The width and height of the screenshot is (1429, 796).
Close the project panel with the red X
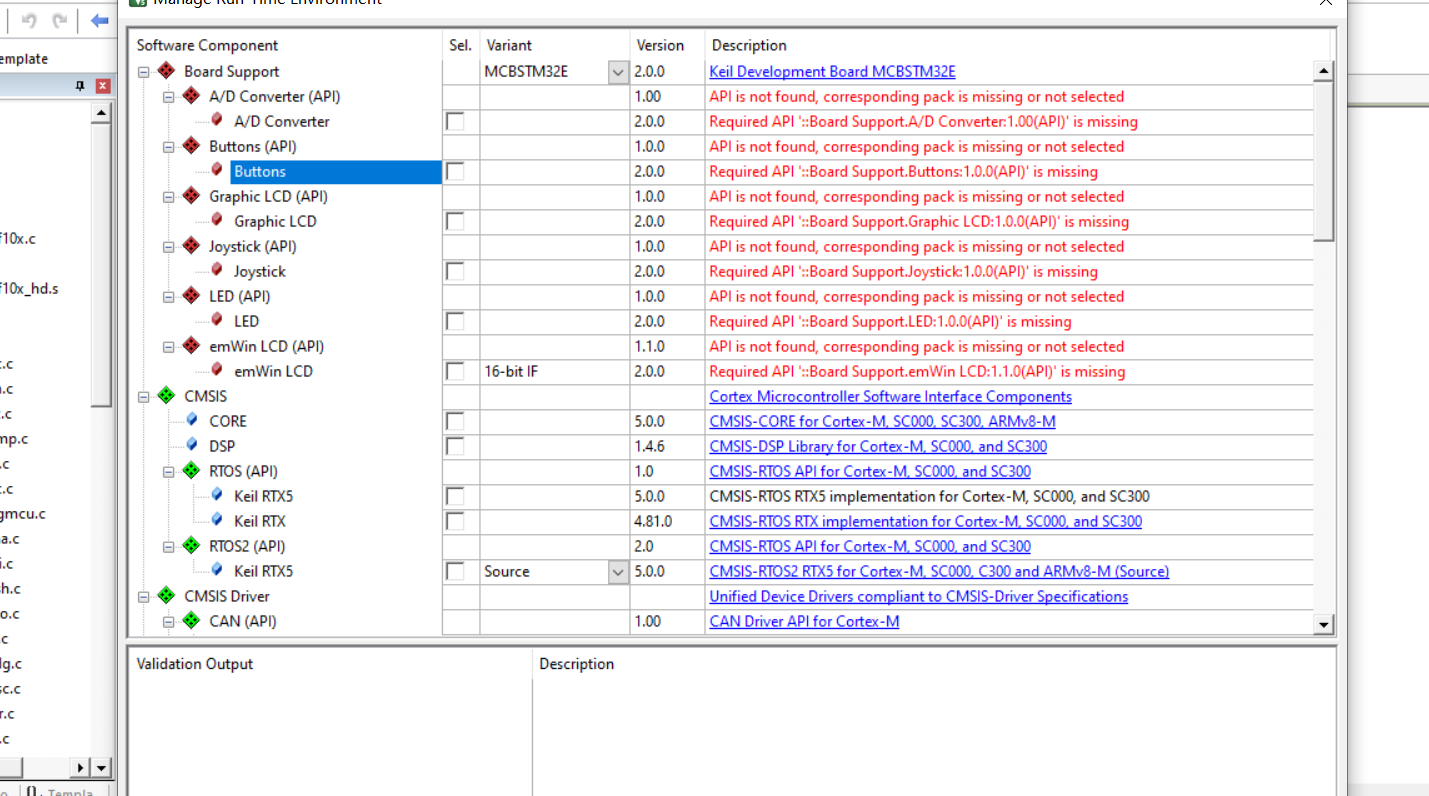click(x=102, y=87)
